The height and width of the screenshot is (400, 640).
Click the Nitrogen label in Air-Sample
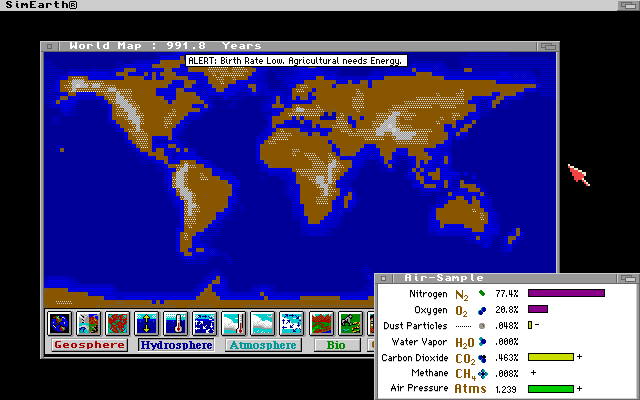[x=428, y=294]
